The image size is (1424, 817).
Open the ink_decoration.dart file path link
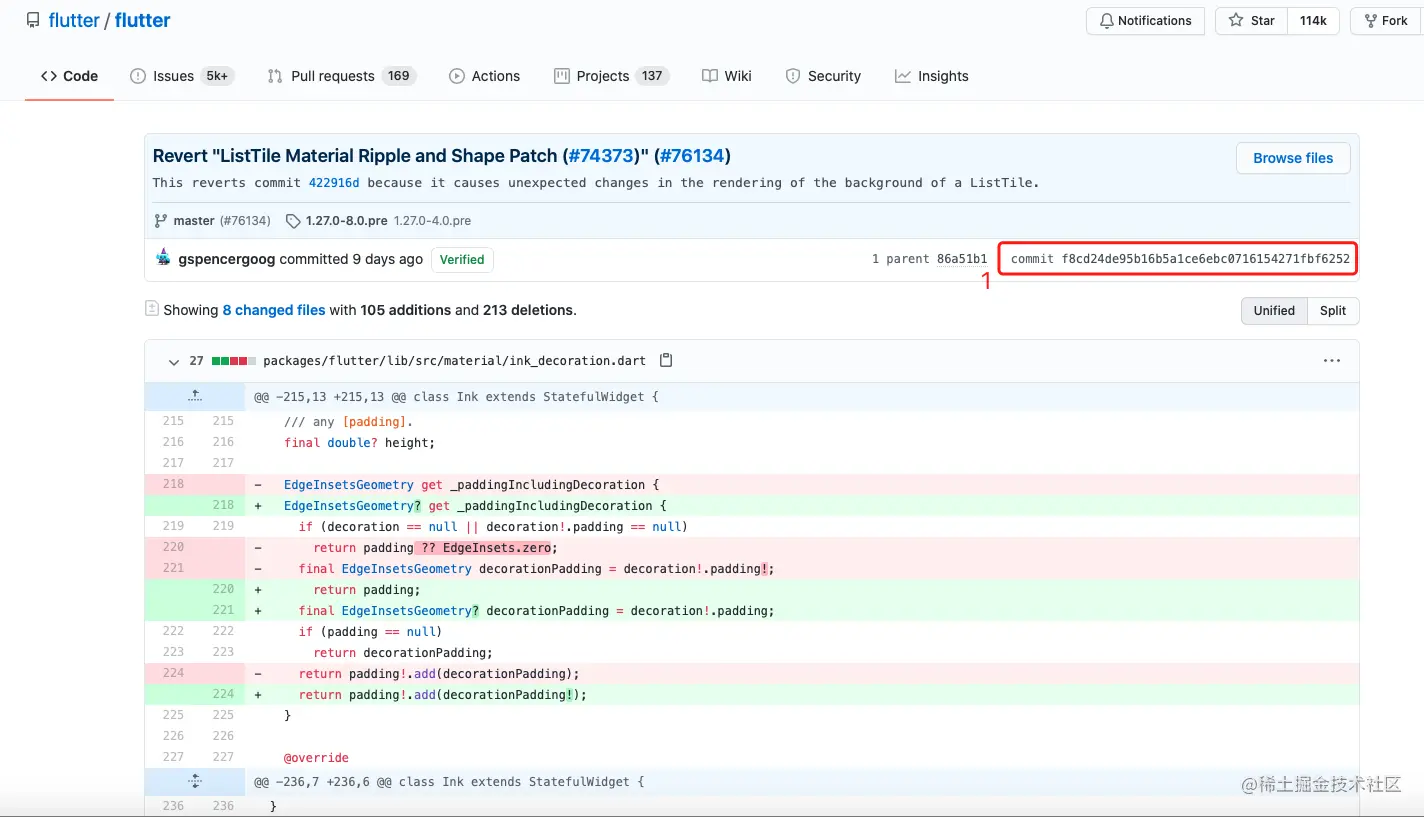click(454, 361)
